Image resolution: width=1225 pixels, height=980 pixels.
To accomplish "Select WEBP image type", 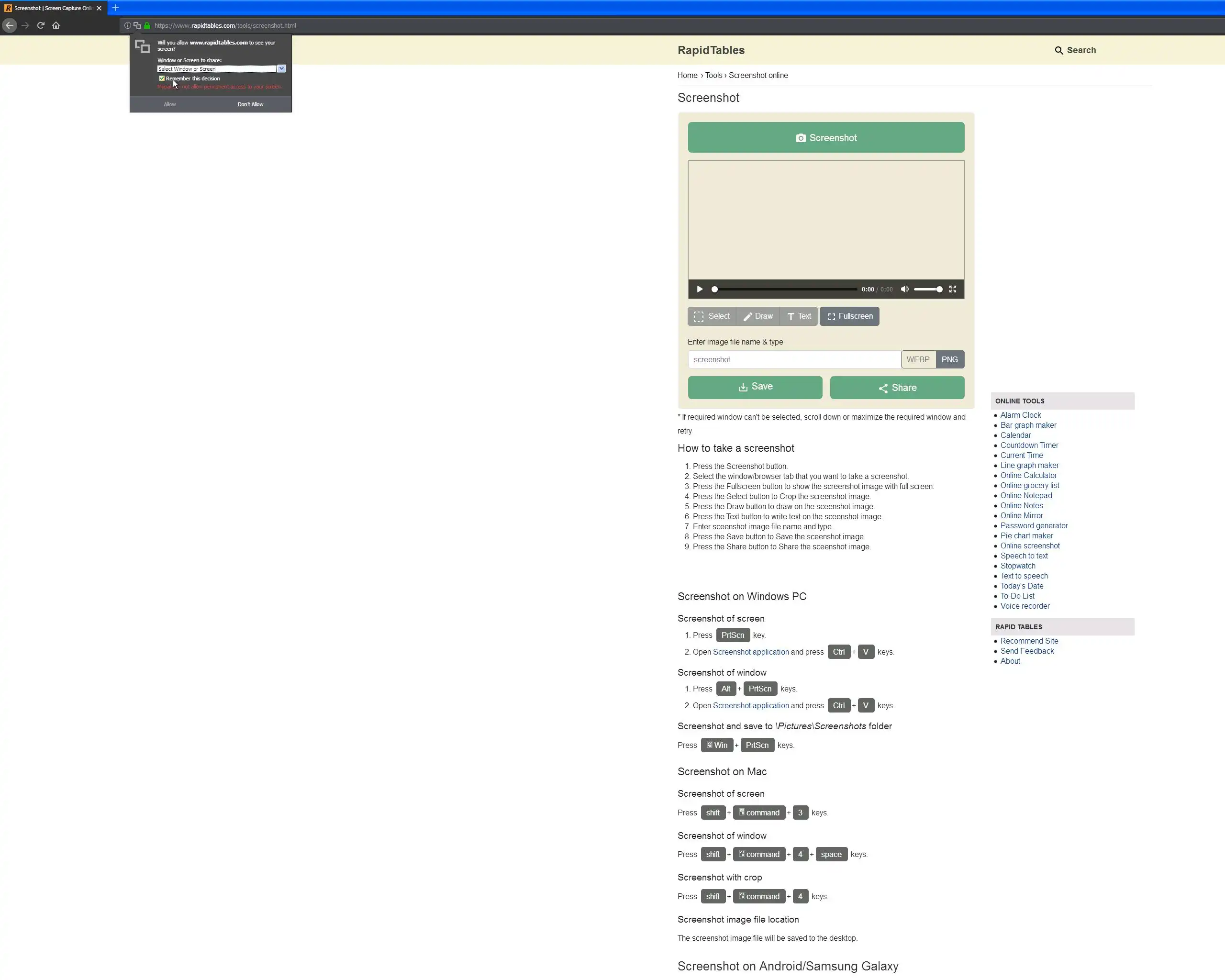I will [918, 360].
